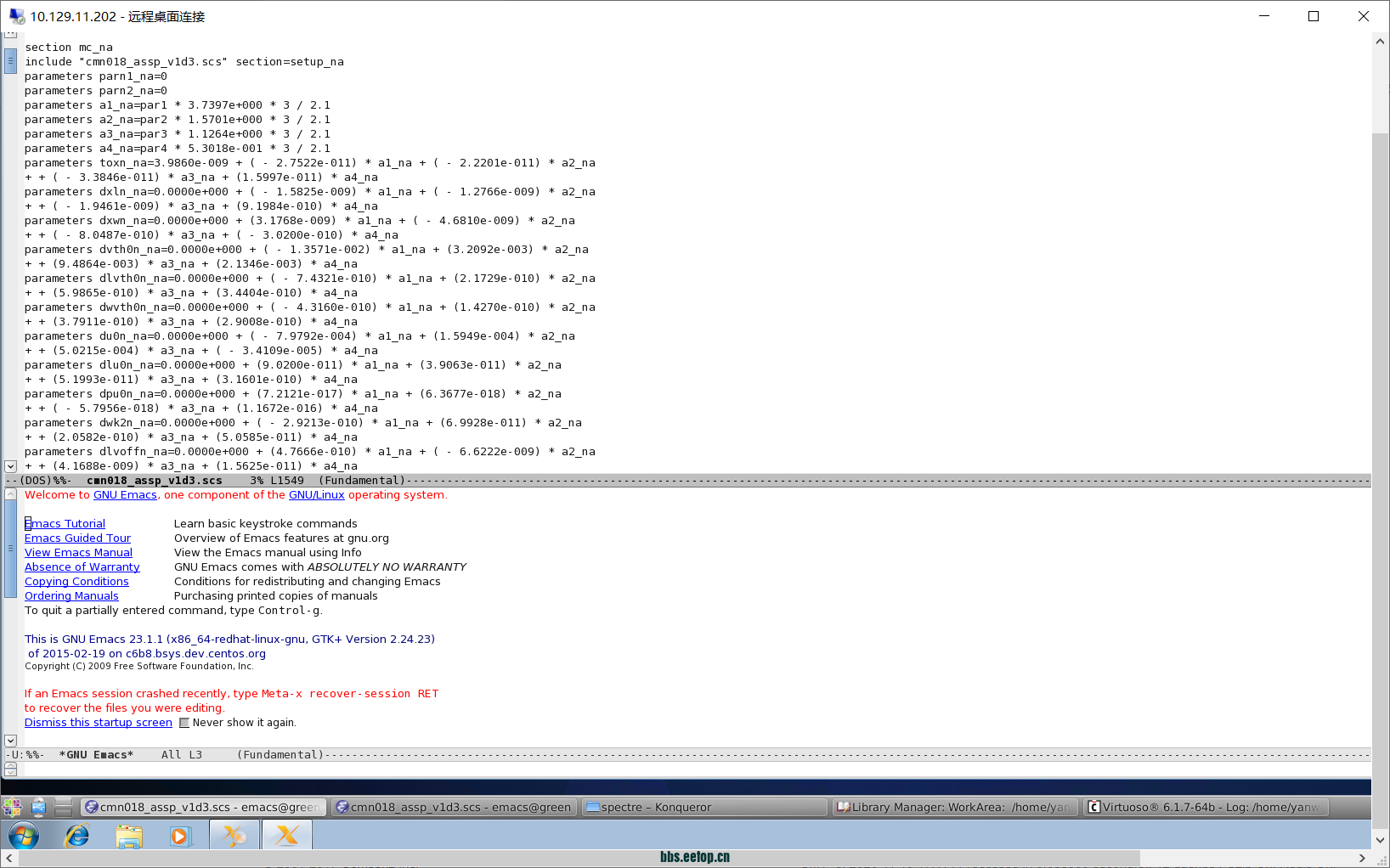
Task: Follow the GNU/Linux link
Action: click(317, 495)
